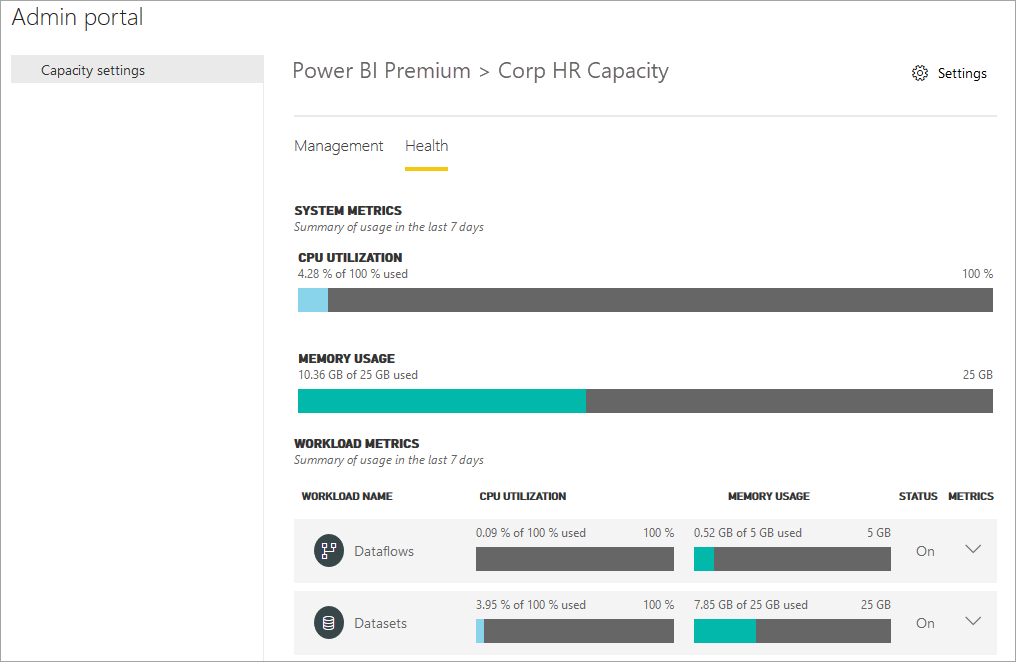Click the '0.52 GB of 5 GB used' text
Screen dimensions: 1016x662
748,533
